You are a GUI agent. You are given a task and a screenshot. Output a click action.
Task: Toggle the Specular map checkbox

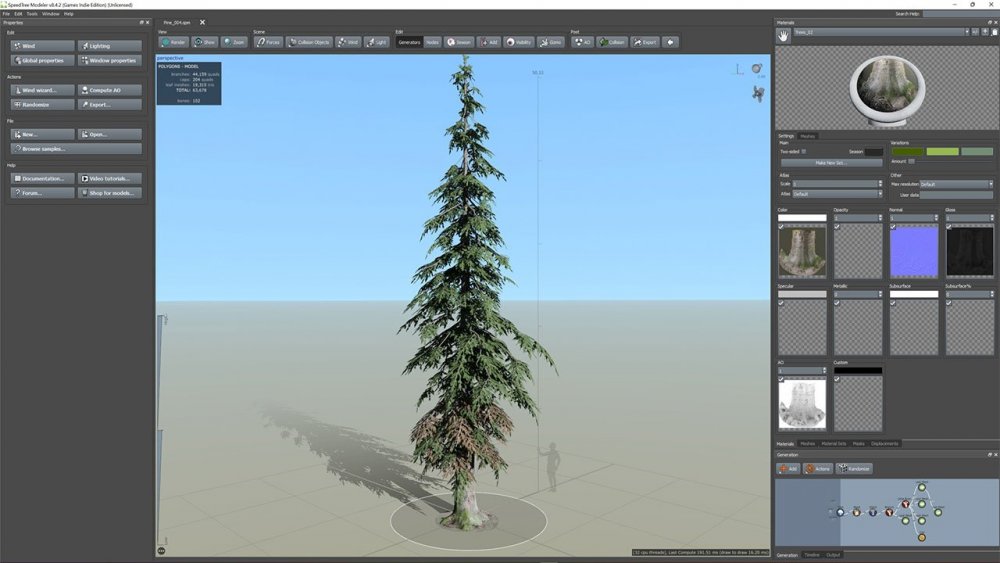pos(781,303)
